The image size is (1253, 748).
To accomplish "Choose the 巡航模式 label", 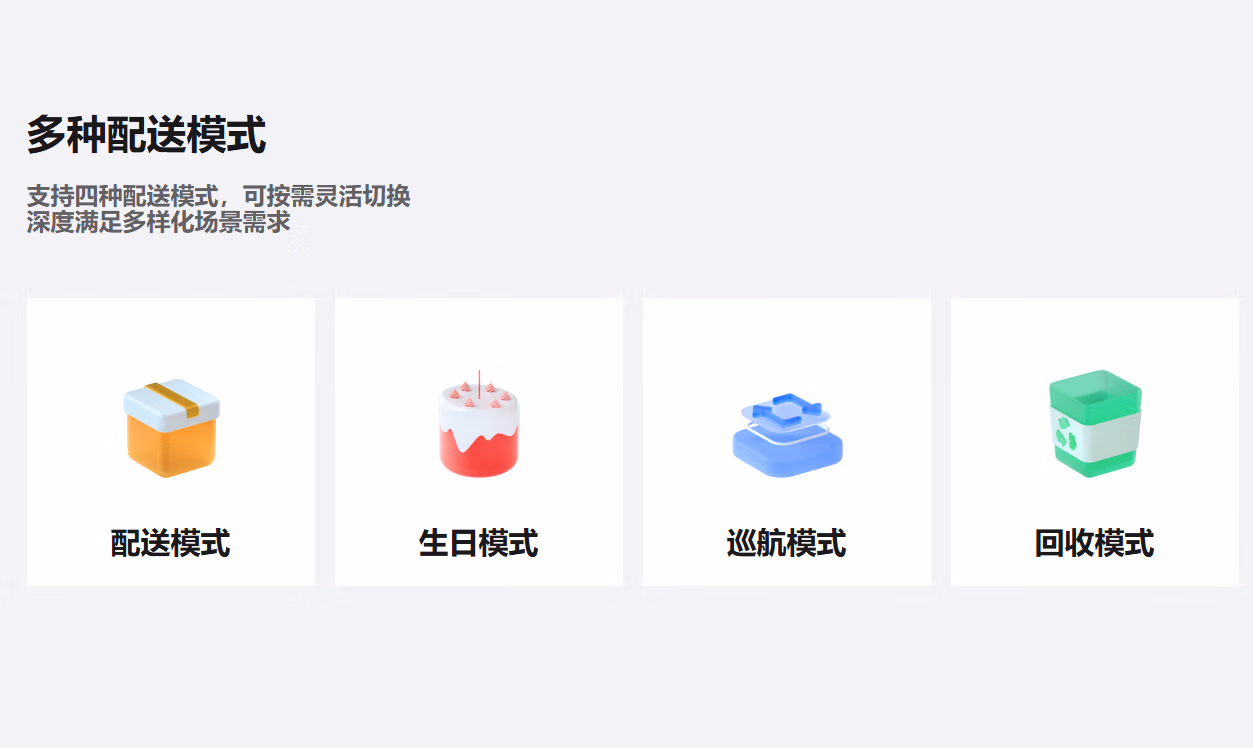I will [x=787, y=544].
